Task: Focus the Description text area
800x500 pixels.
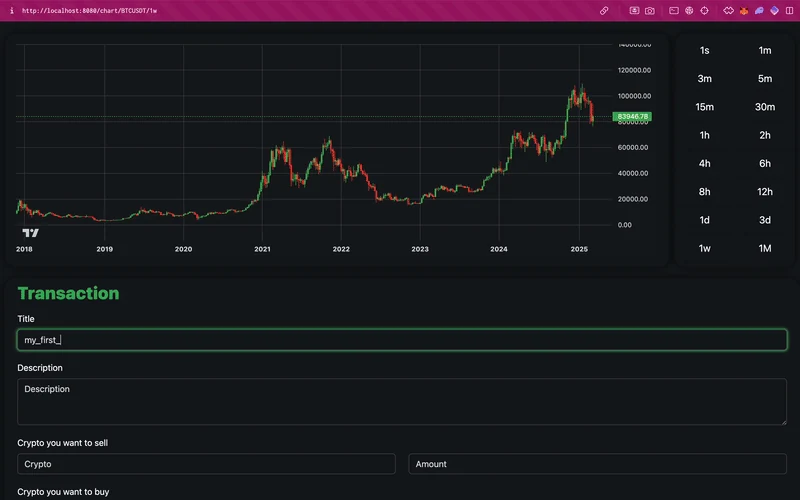Action: (402, 402)
